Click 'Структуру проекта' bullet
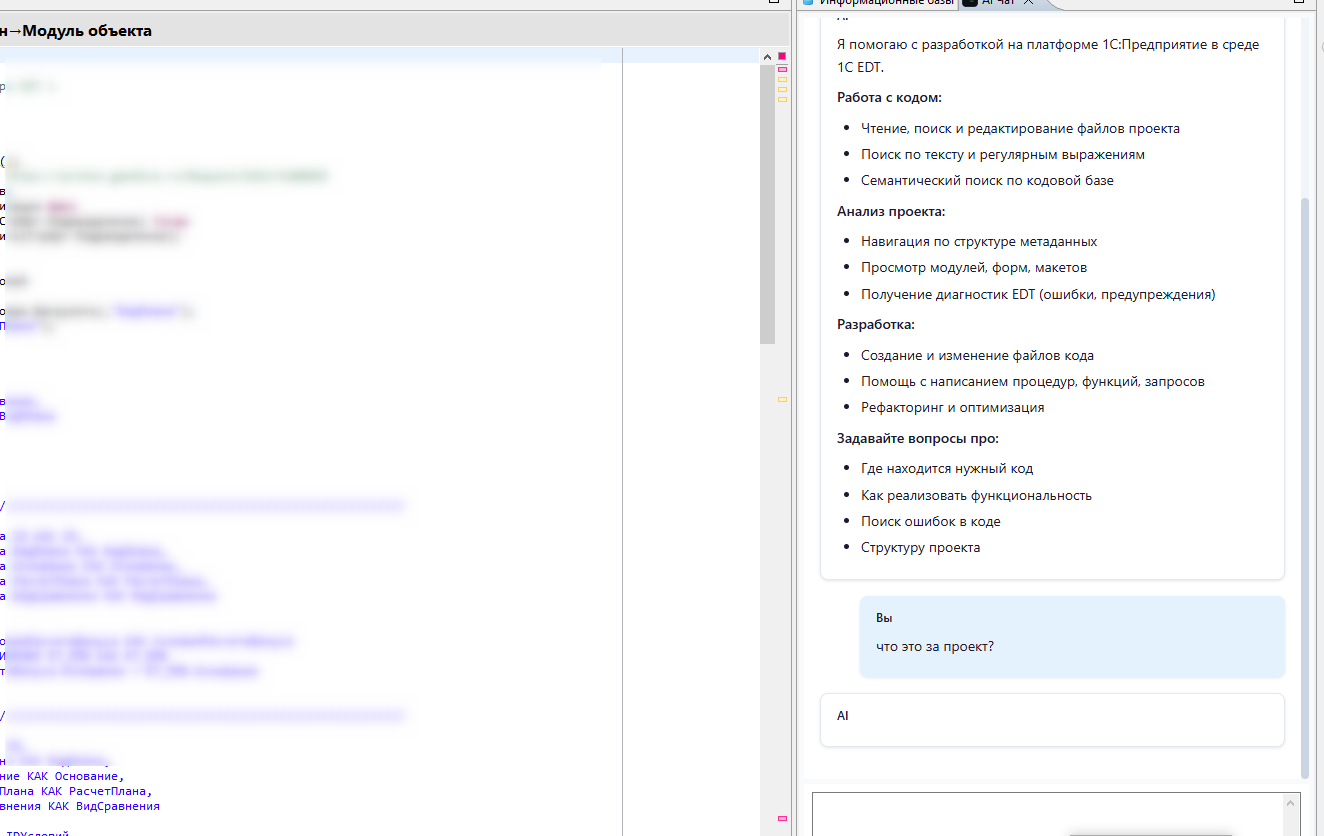Viewport: 1324px width, 836px height. tap(920, 548)
